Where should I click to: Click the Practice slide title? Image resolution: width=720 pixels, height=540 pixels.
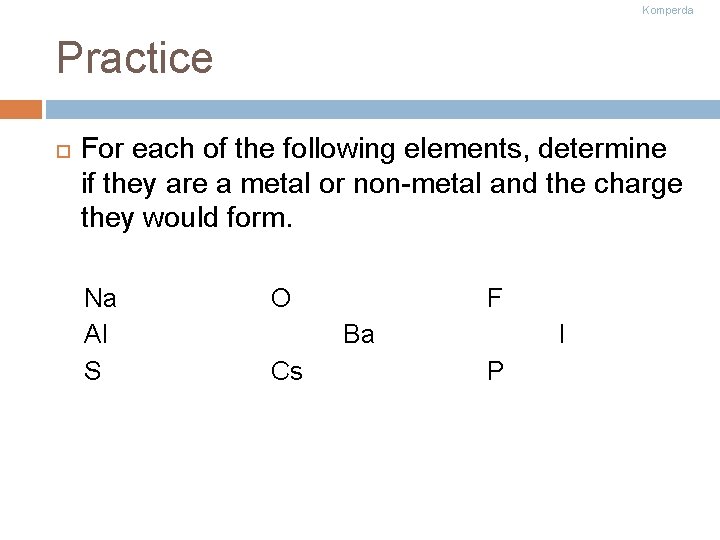point(135,58)
